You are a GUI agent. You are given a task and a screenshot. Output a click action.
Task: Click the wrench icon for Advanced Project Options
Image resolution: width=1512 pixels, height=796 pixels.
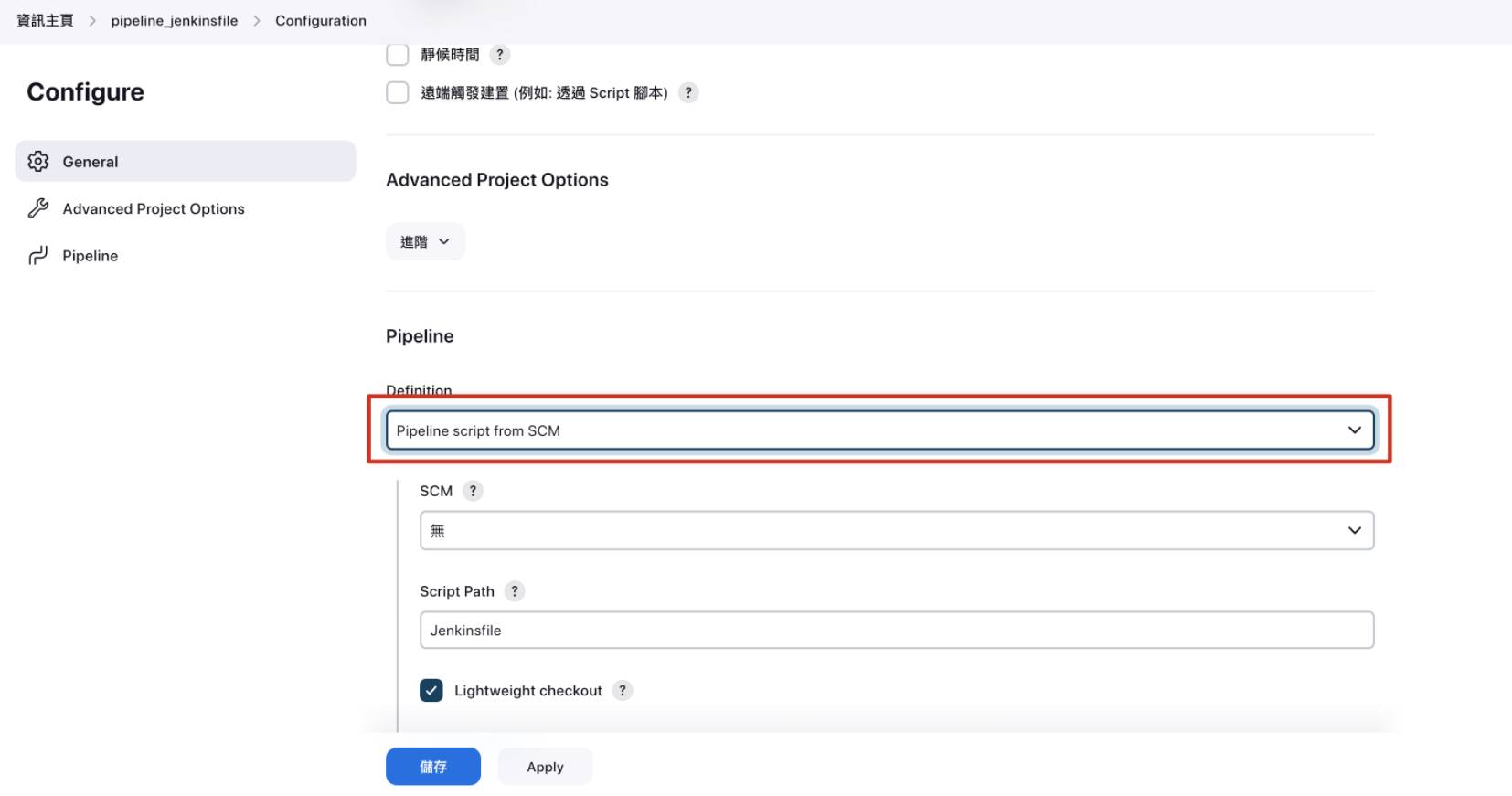(38, 208)
